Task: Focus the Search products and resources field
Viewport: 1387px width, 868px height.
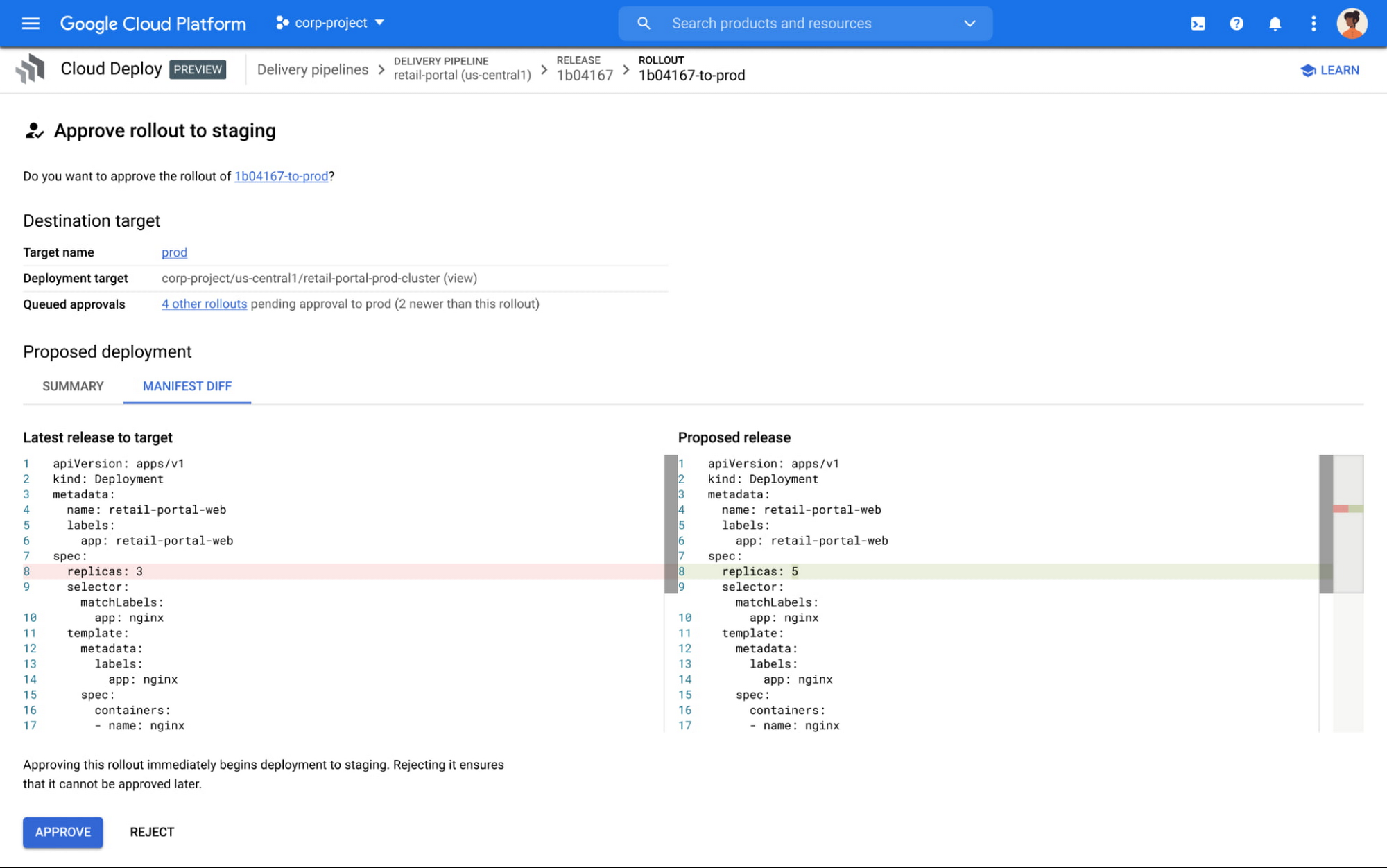Action: point(805,24)
